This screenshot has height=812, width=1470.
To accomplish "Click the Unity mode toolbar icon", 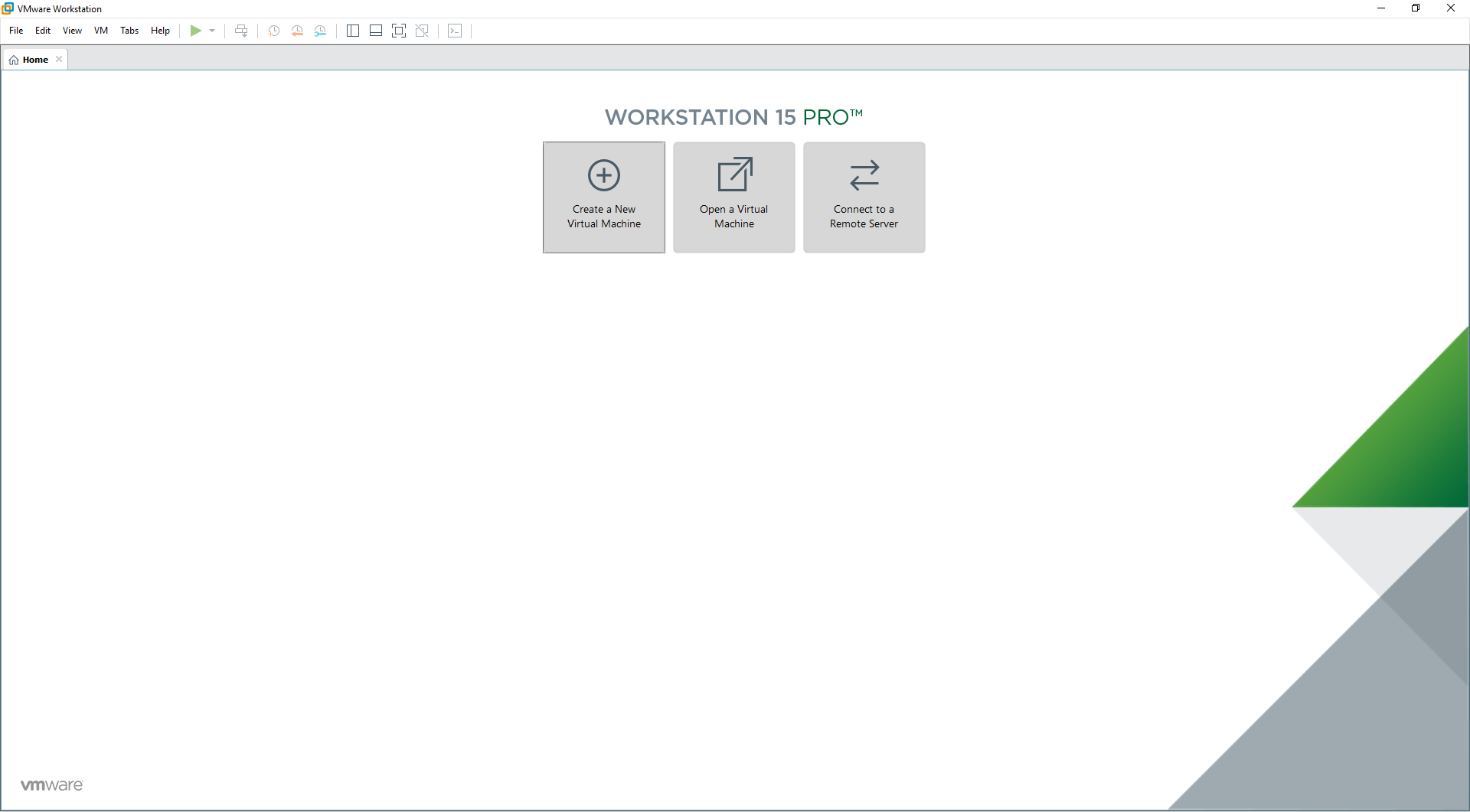I will [x=422, y=31].
